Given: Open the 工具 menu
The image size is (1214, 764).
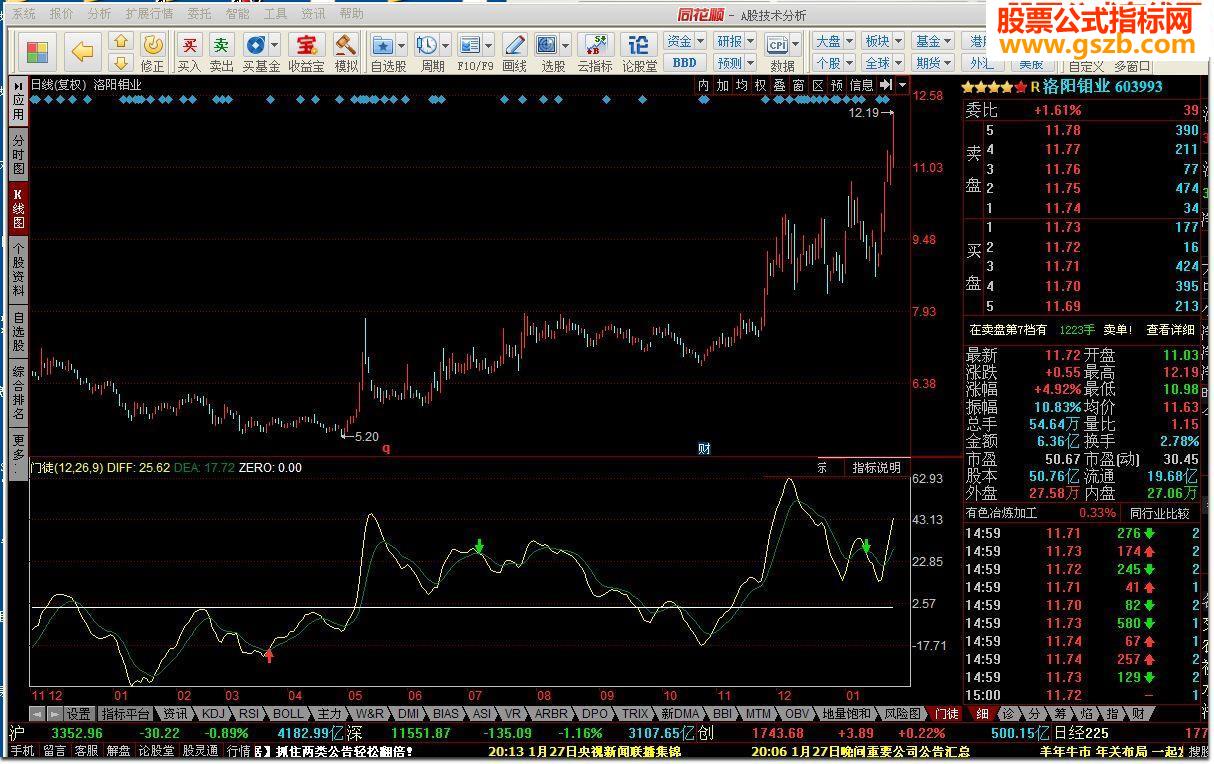Looking at the screenshot, I should click(275, 14).
